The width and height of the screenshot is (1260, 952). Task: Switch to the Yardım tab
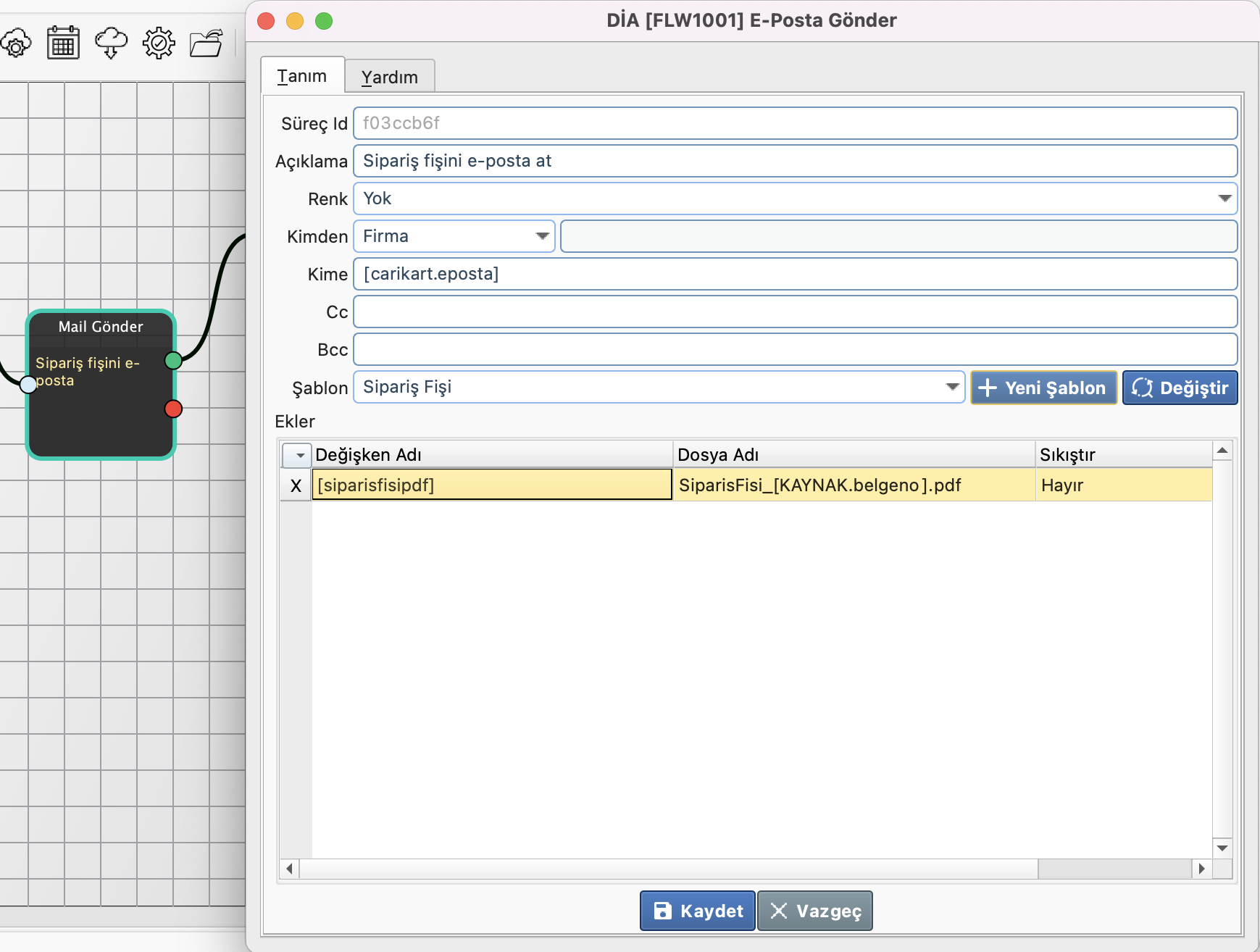tap(389, 77)
